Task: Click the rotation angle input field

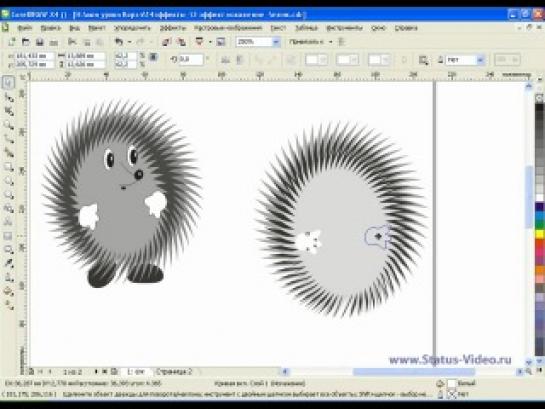Action: [191, 60]
